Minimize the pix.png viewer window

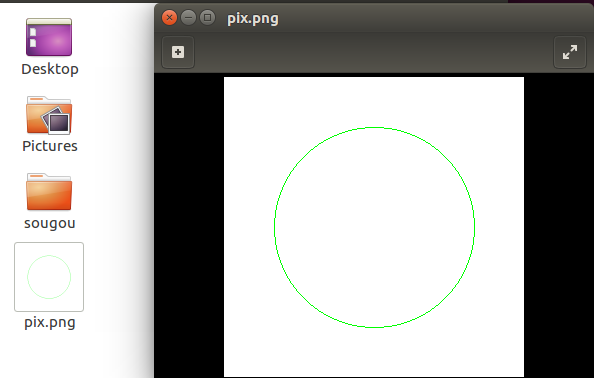tap(188, 18)
